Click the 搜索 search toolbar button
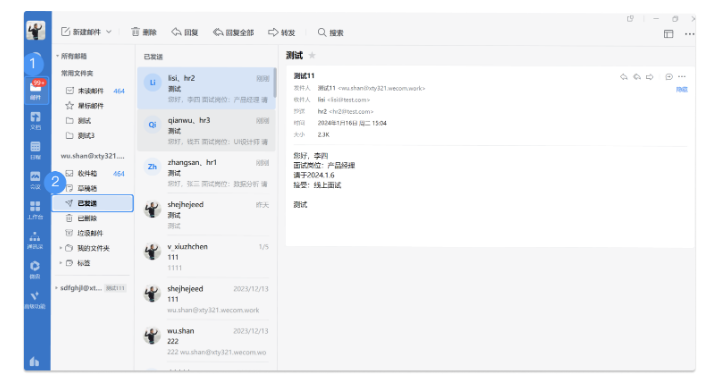 point(331,32)
